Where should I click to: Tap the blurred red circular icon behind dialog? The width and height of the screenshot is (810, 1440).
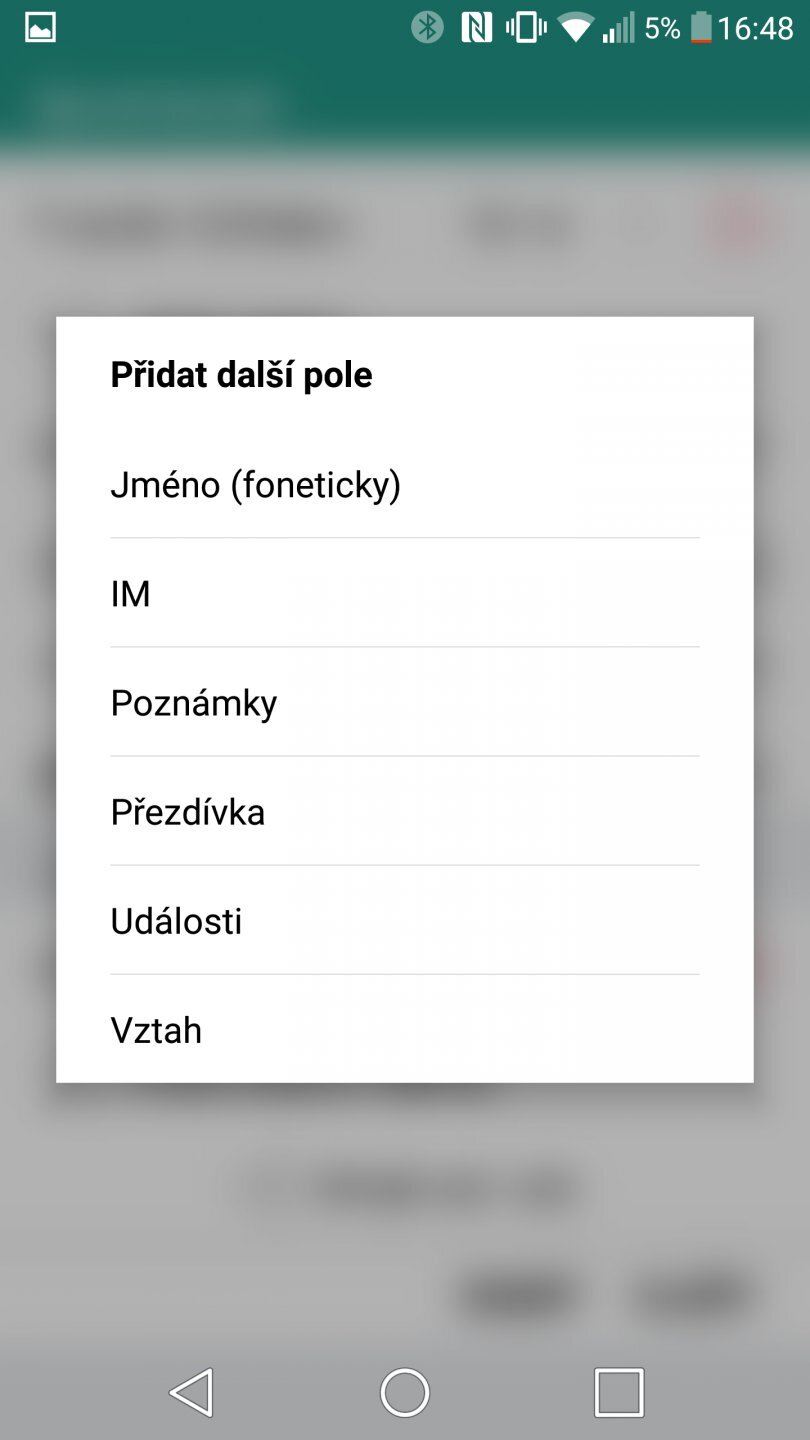pos(737,225)
